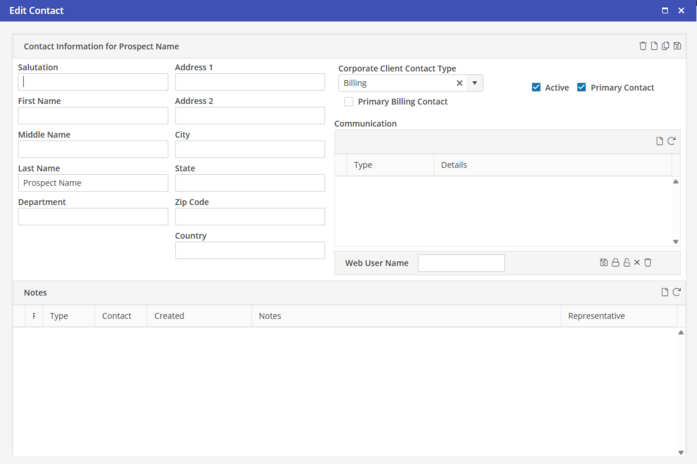
Task: Sort notes by the Created column header
Action: pyautogui.click(x=169, y=316)
